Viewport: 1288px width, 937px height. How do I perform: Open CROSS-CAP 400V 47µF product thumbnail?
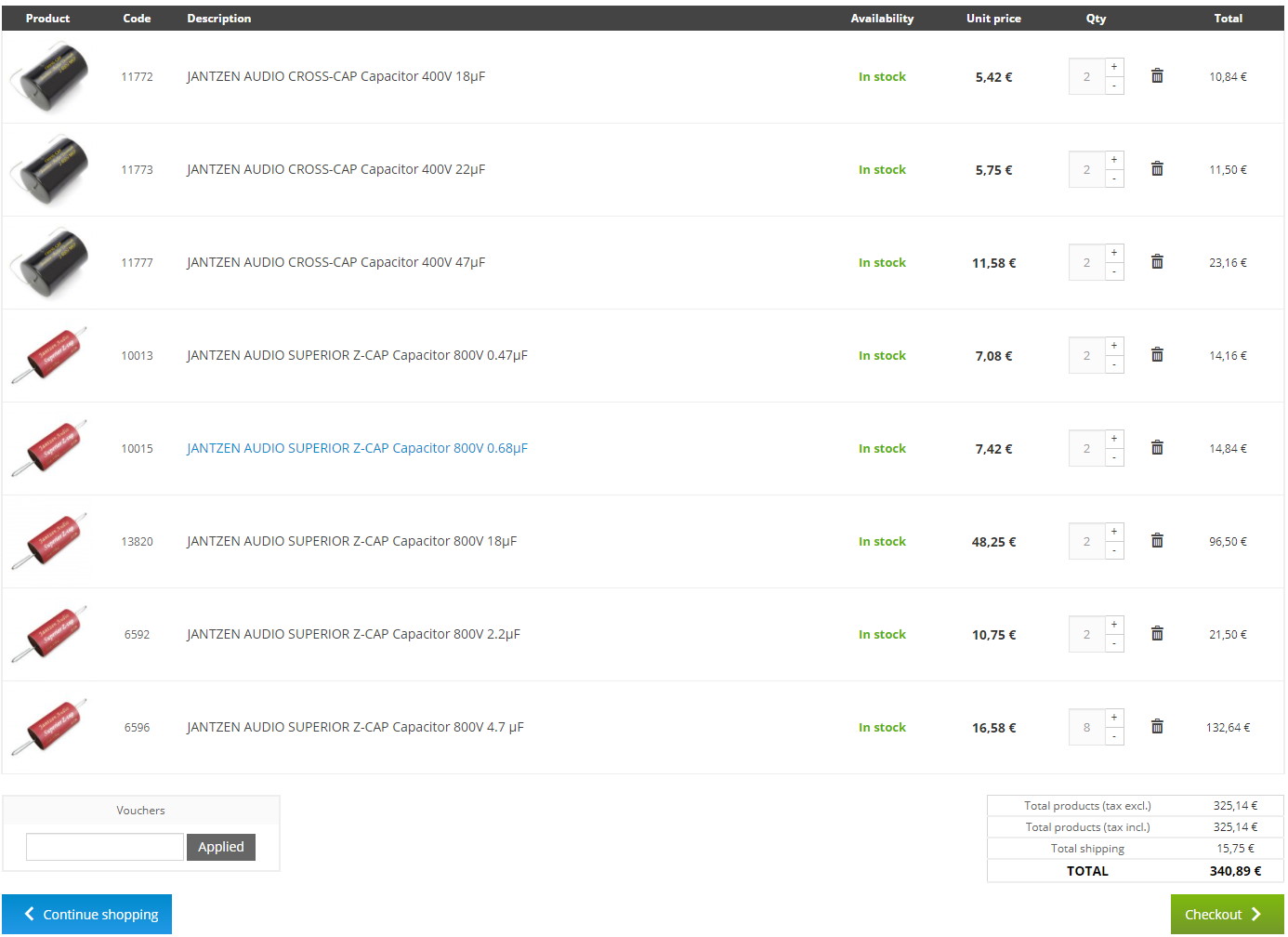(49, 262)
